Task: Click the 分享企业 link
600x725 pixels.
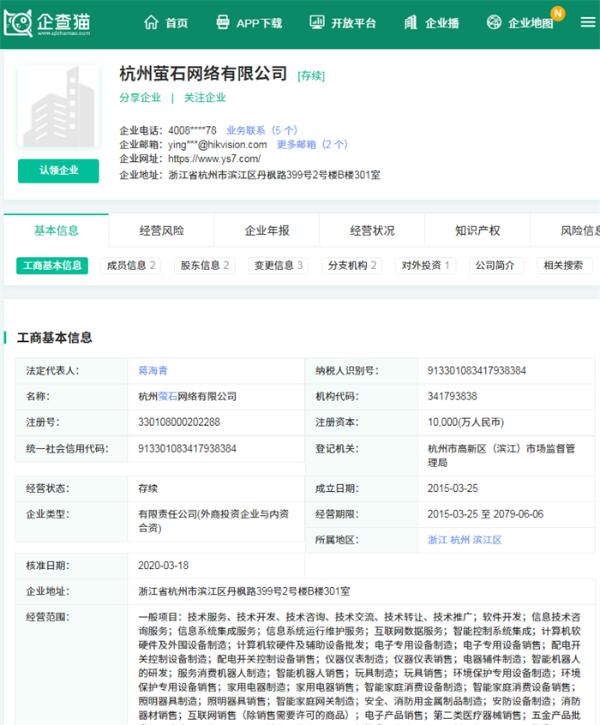Action: 140,98
